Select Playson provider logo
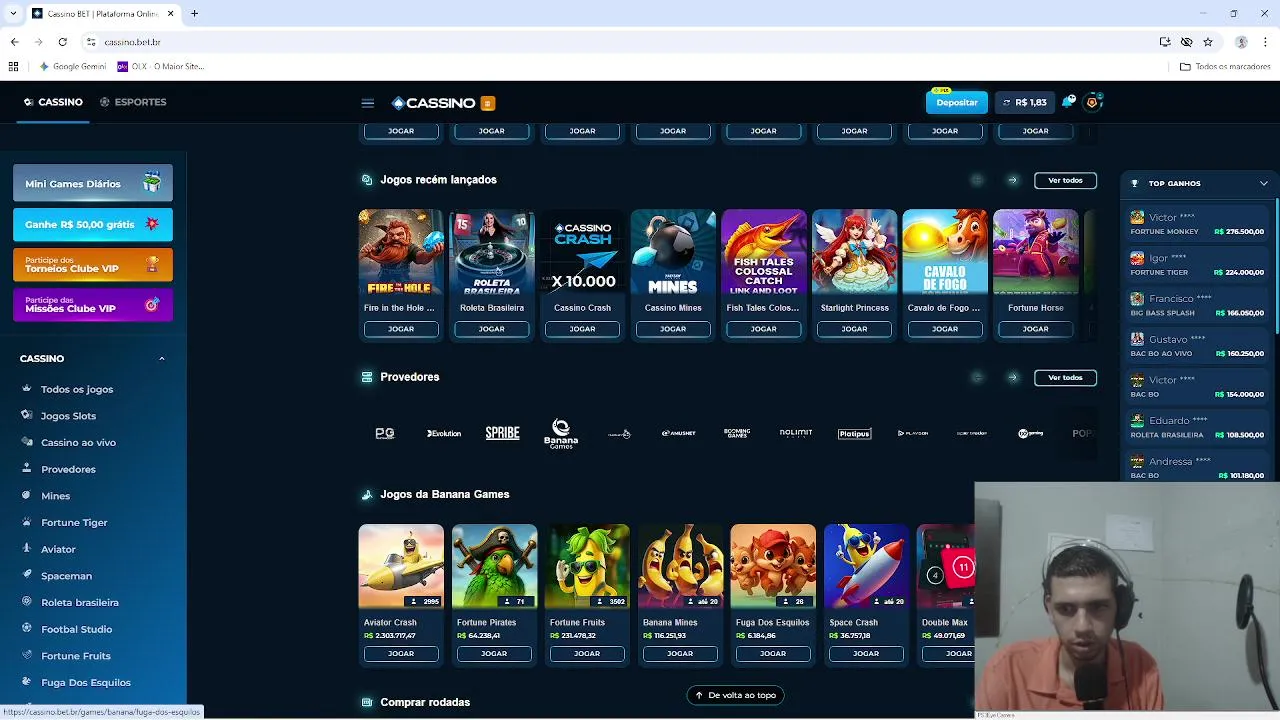This screenshot has width=1280, height=720. tap(913, 433)
